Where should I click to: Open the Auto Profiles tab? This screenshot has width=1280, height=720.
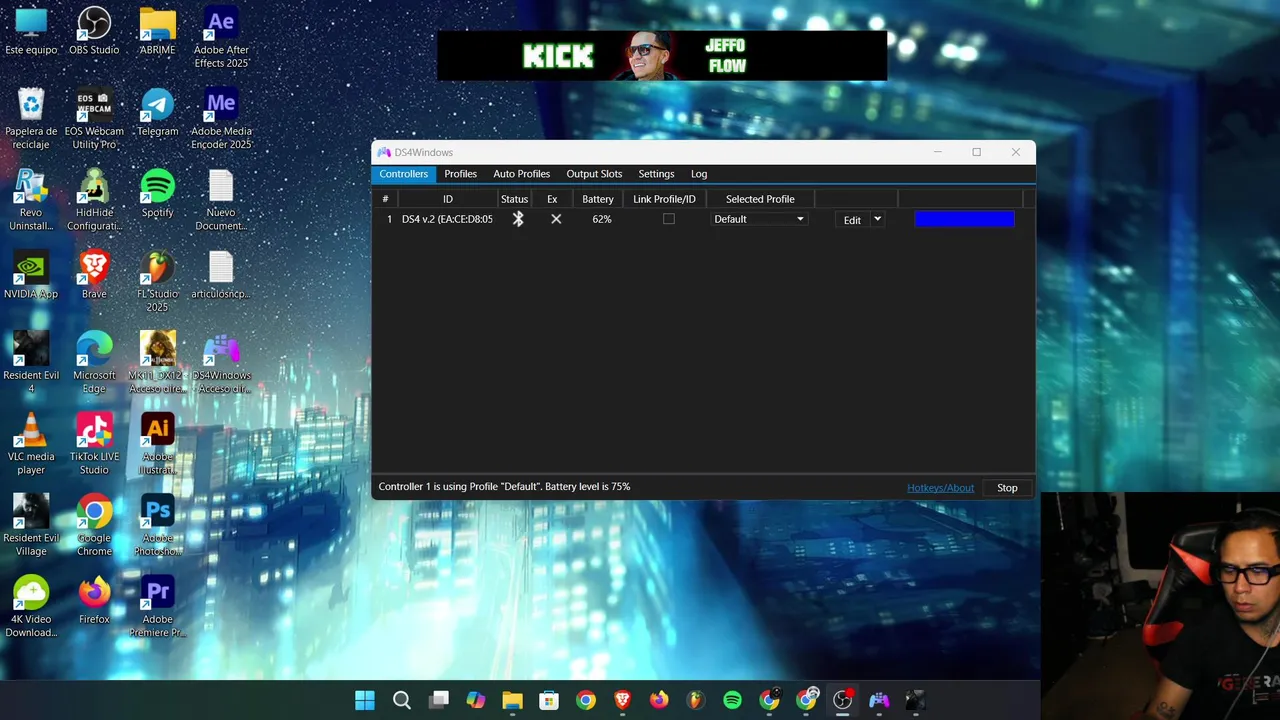[522, 174]
